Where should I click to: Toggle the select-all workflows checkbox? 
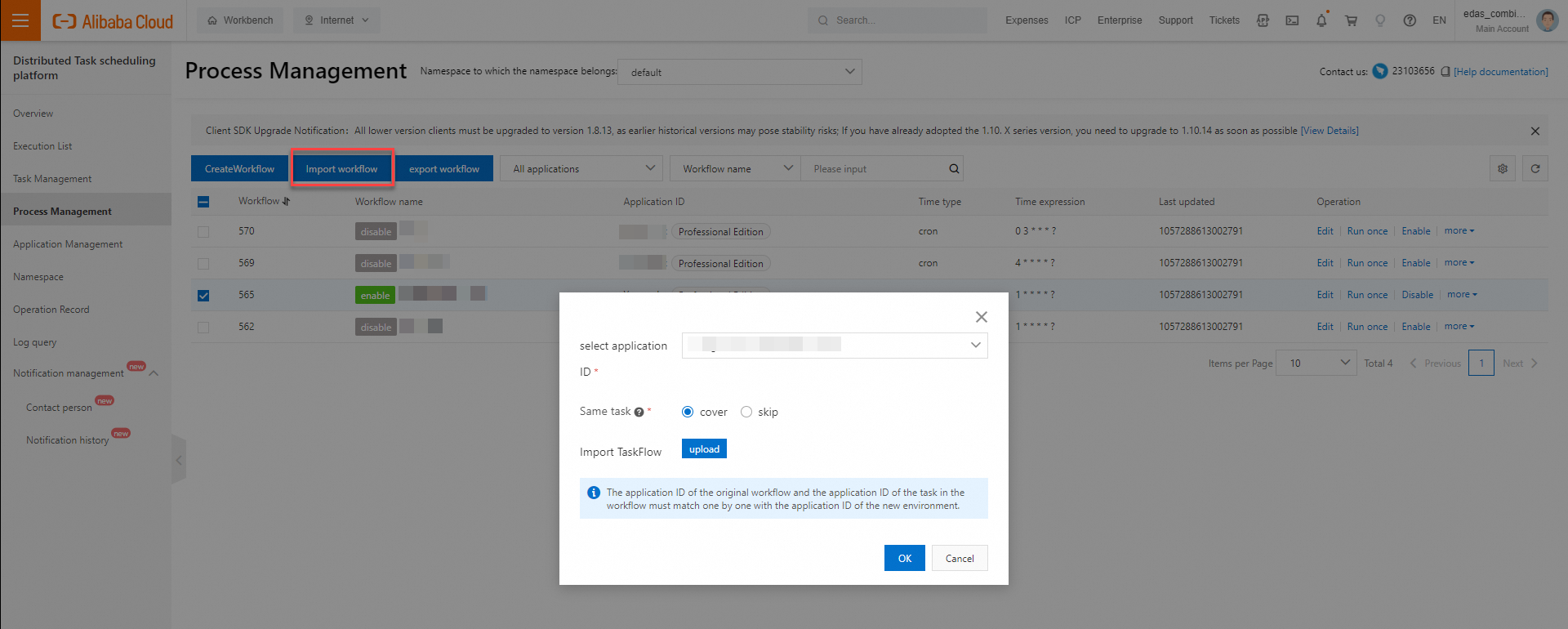click(203, 202)
